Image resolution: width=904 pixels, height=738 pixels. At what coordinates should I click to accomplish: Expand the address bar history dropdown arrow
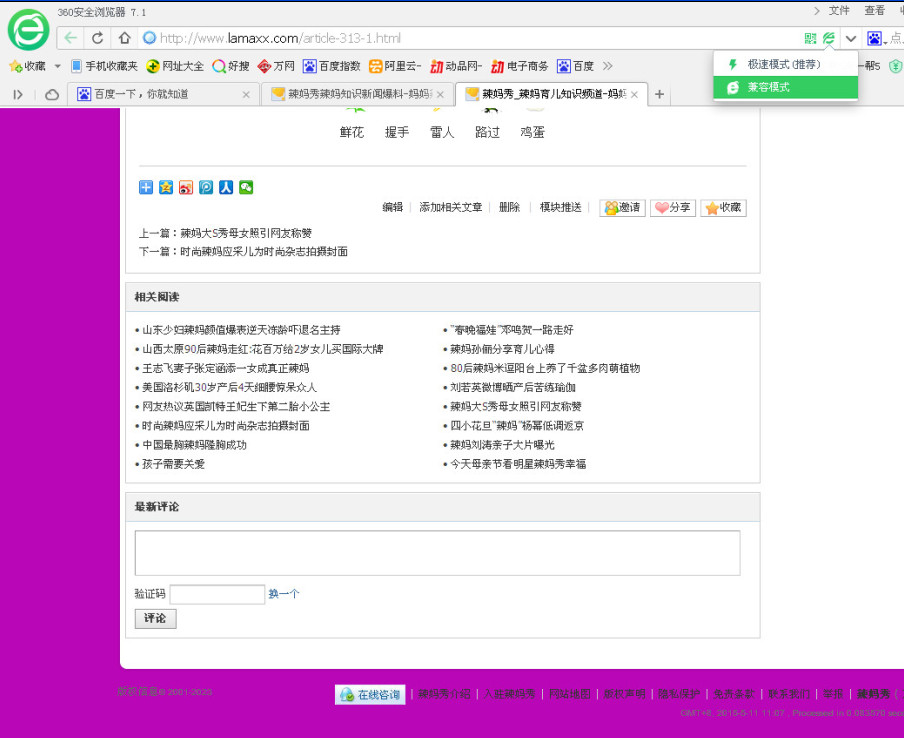pos(851,38)
